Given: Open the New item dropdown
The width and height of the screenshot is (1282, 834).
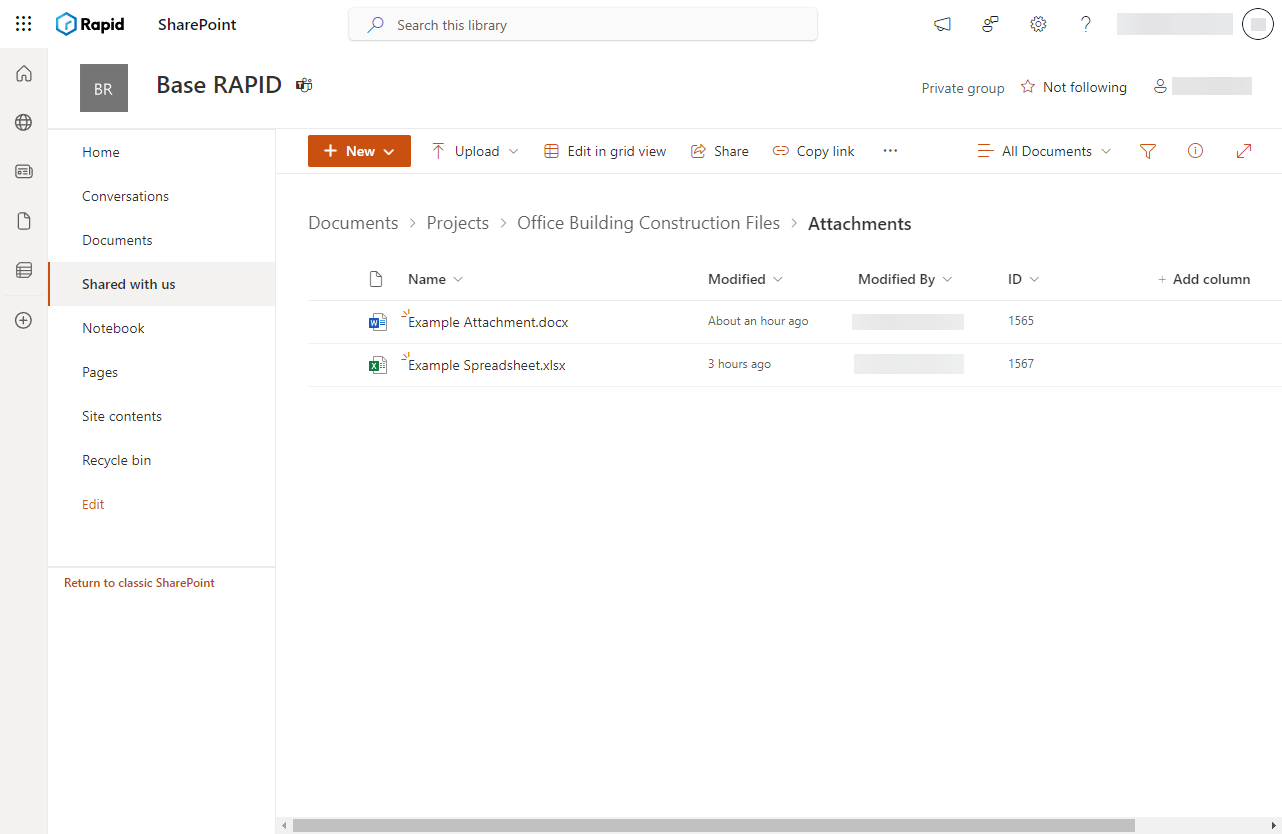Looking at the screenshot, I should tap(359, 150).
